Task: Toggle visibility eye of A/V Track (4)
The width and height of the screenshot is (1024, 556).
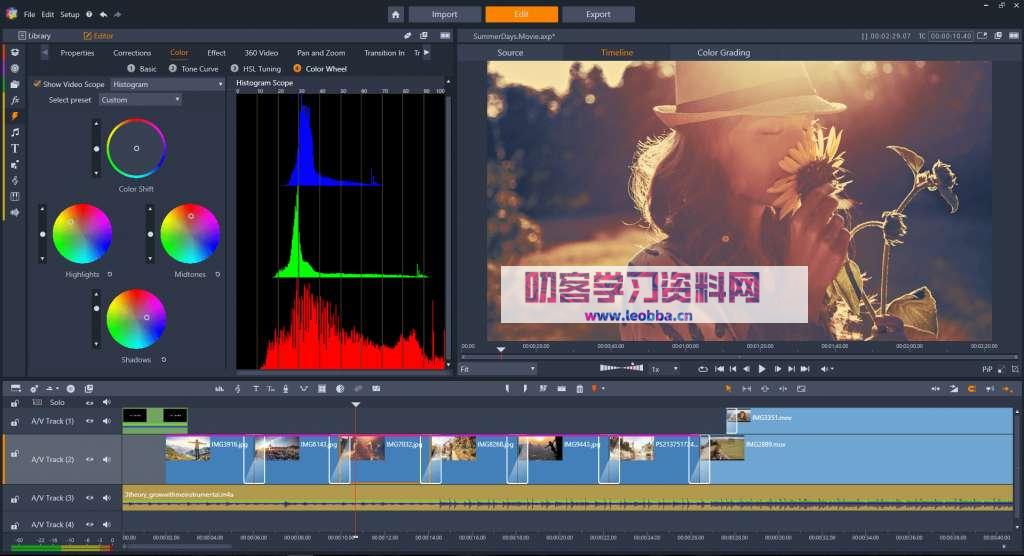Action: pos(89,525)
